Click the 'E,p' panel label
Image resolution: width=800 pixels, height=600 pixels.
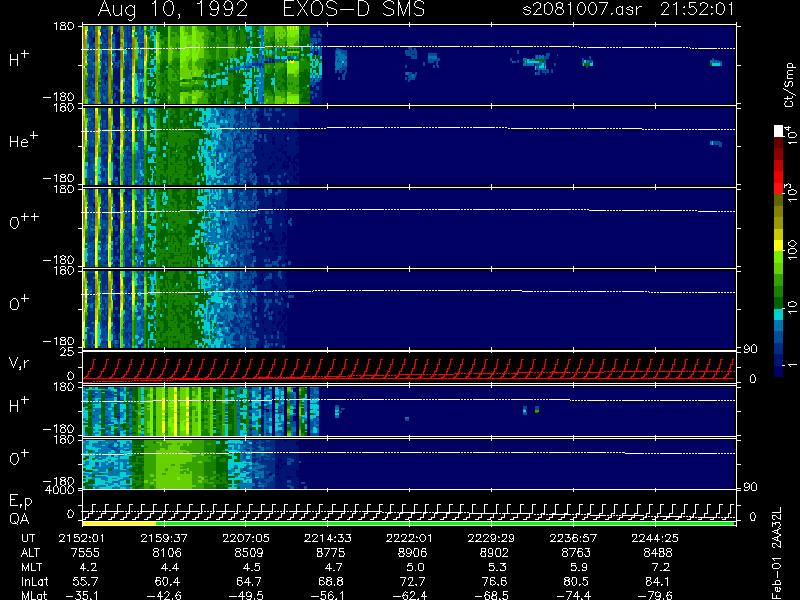click(x=20, y=502)
